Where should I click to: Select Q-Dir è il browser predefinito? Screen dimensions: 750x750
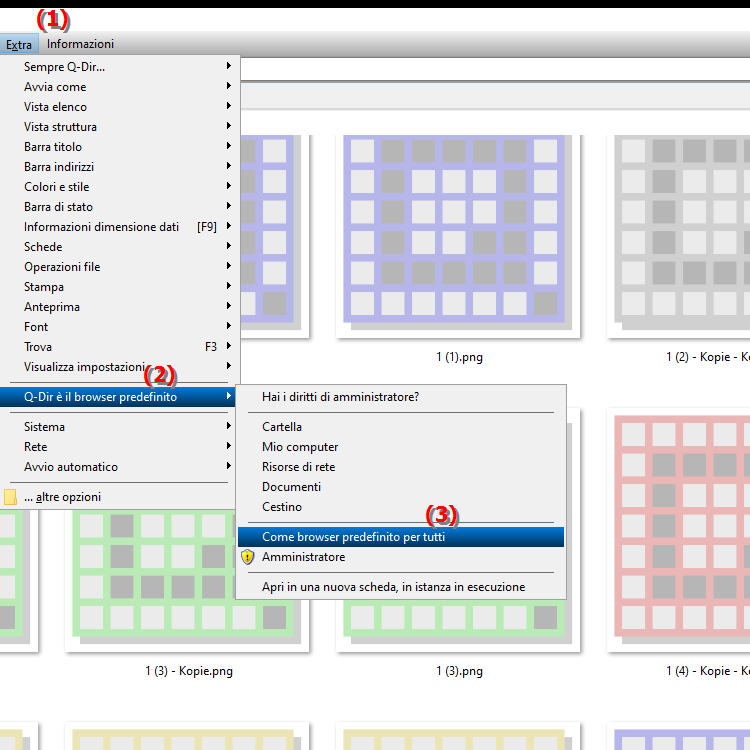coord(118,397)
